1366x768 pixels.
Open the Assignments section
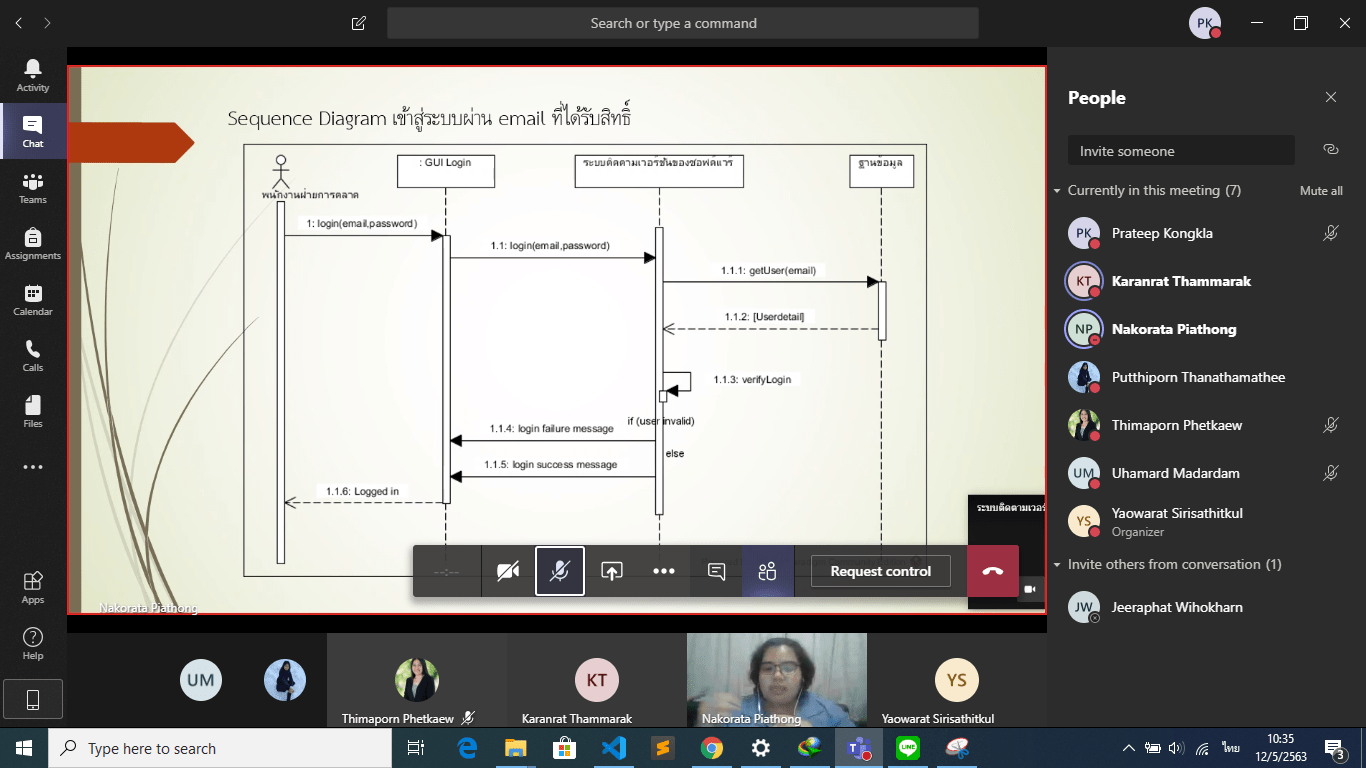[x=33, y=244]
